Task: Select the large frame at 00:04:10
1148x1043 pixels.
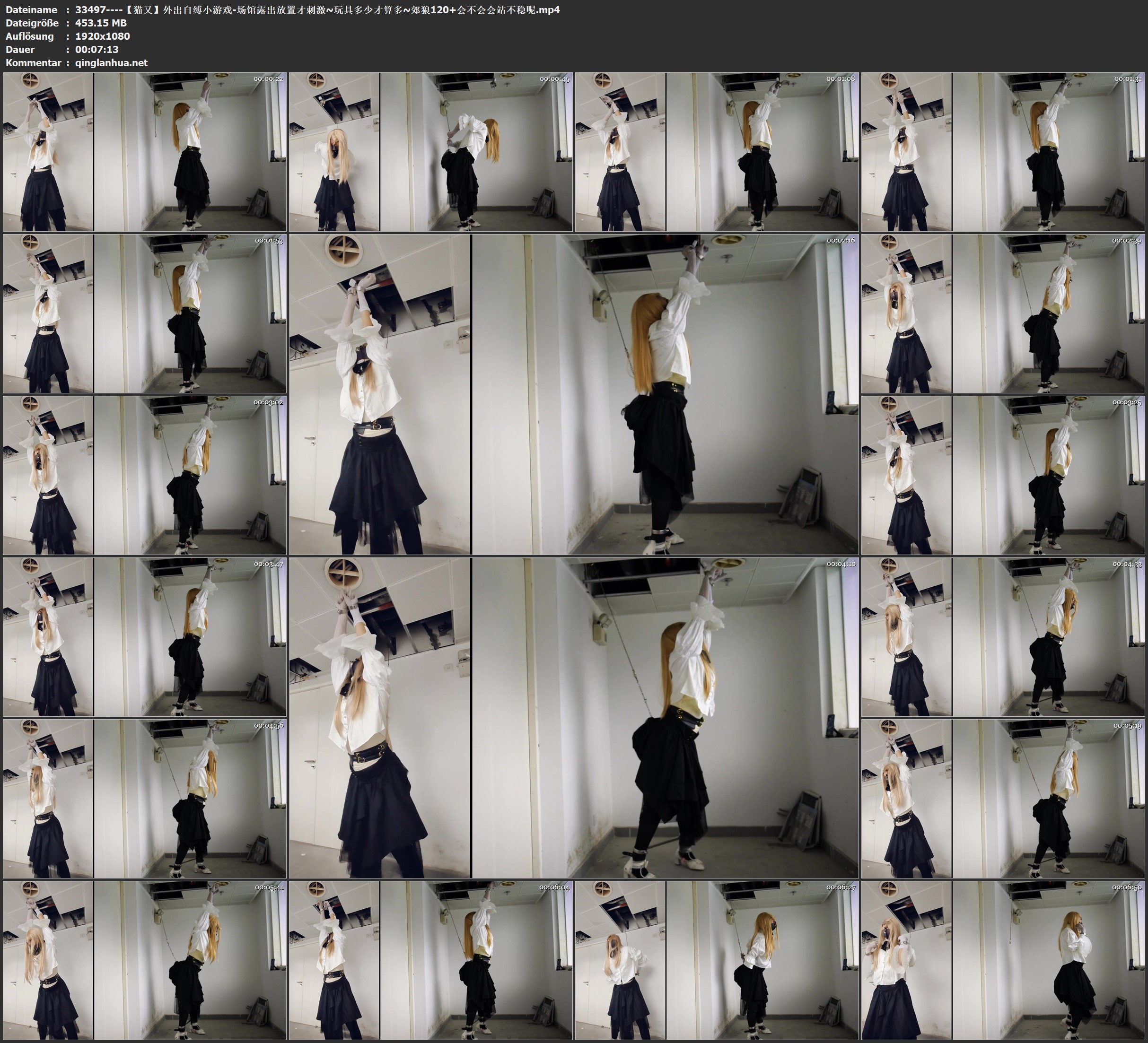Action: pos(573,717)
